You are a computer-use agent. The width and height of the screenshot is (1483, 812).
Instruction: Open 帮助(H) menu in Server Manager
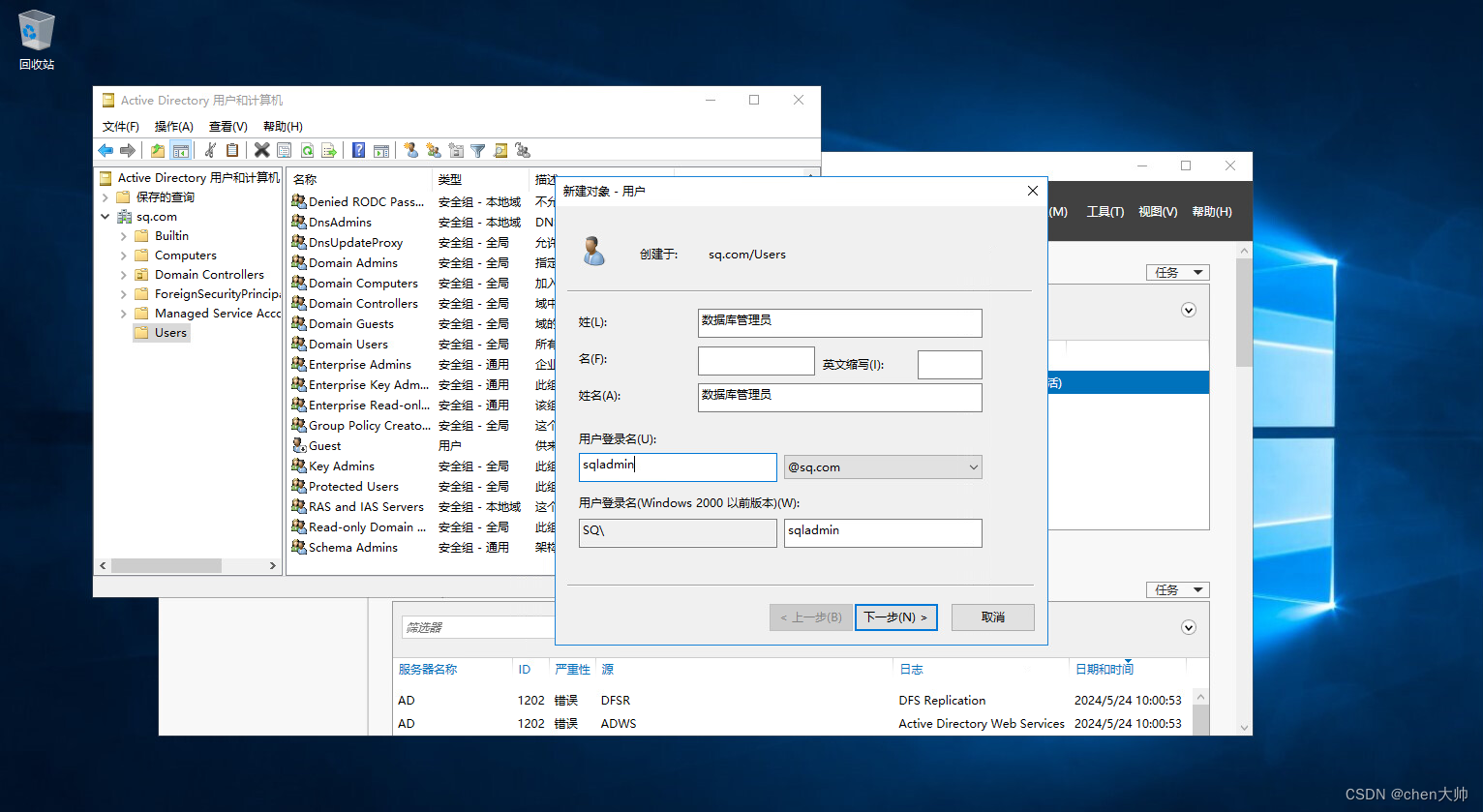click(x=1212, y=212)
